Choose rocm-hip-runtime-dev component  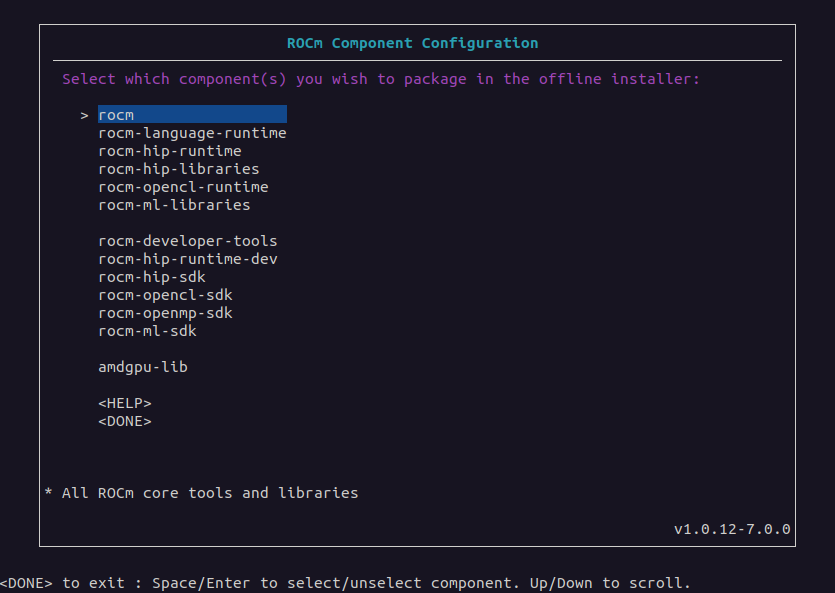click(x=188, y=259)
